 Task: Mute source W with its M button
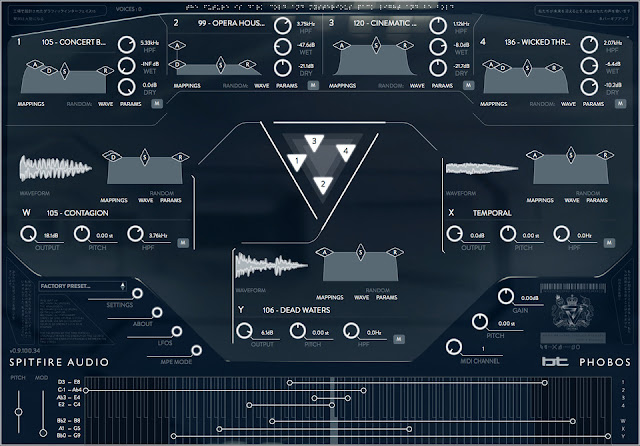pyautogui.click(x=183, y=243)
